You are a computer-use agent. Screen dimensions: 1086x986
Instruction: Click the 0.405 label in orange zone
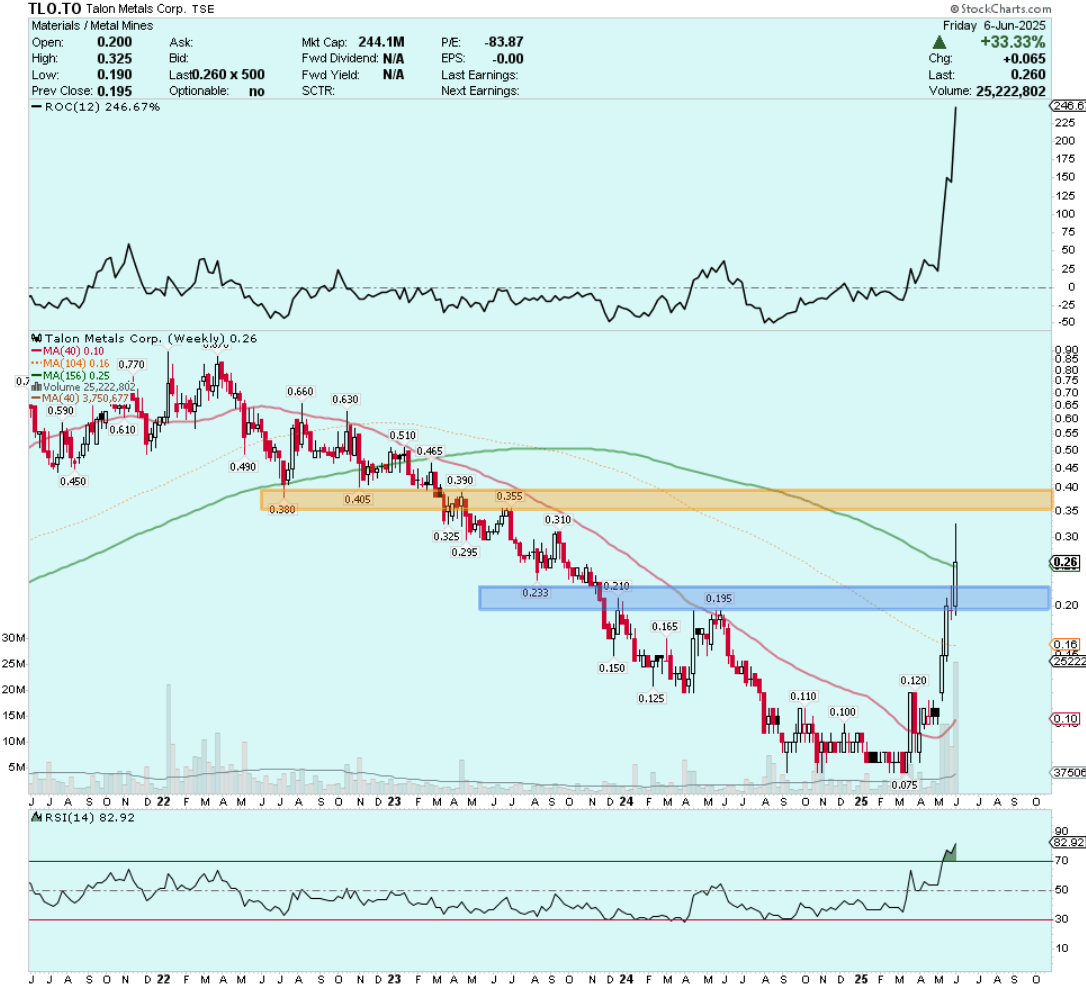point(357,499)
